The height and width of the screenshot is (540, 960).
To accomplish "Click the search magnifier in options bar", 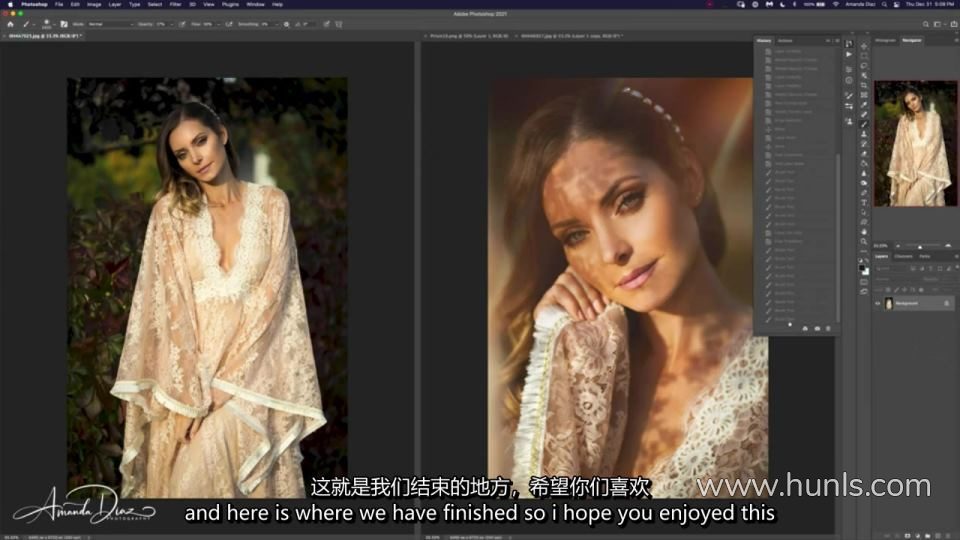I will (x=926, y=24).
